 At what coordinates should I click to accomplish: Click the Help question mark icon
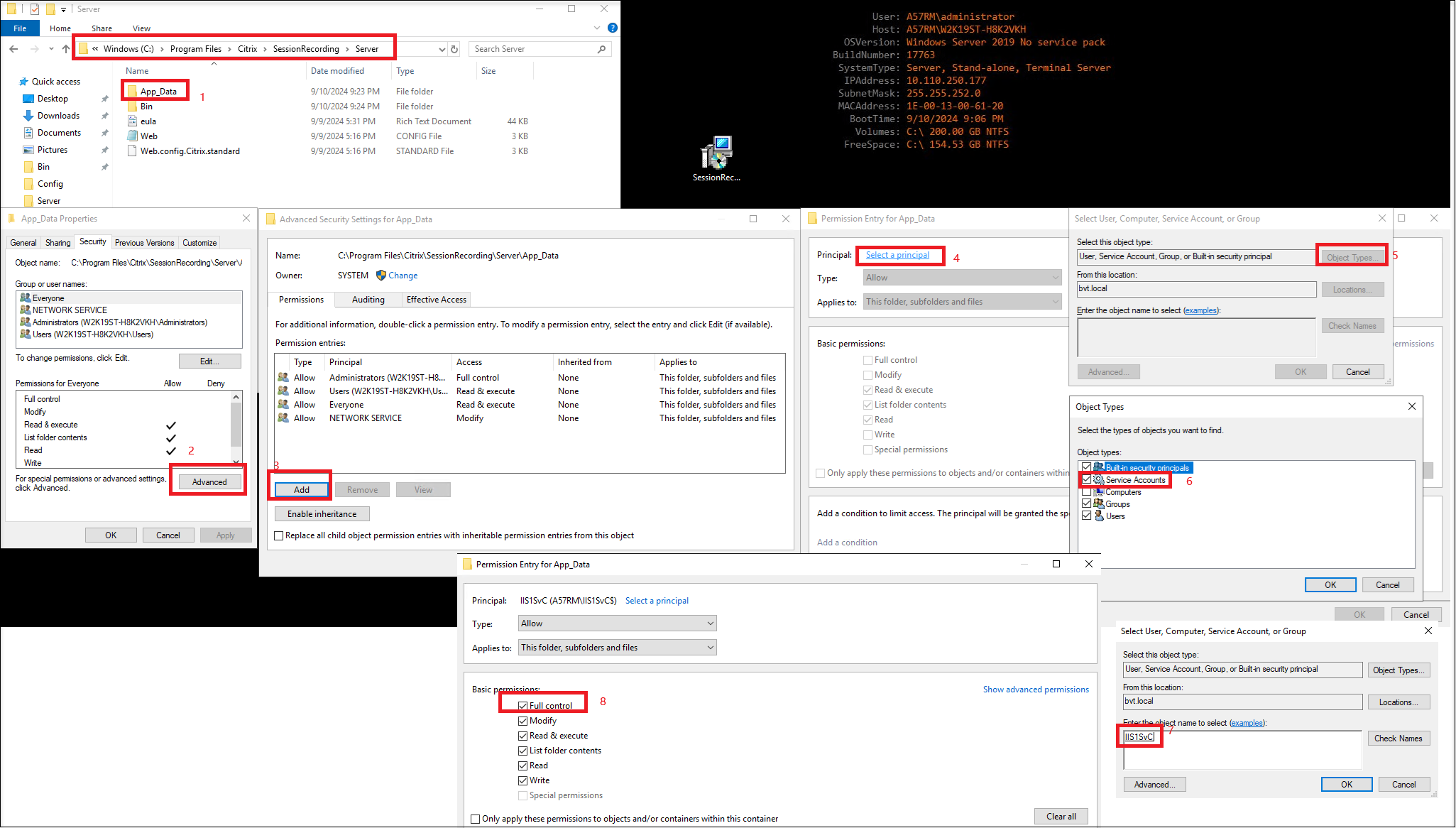(x=612, y=28)
